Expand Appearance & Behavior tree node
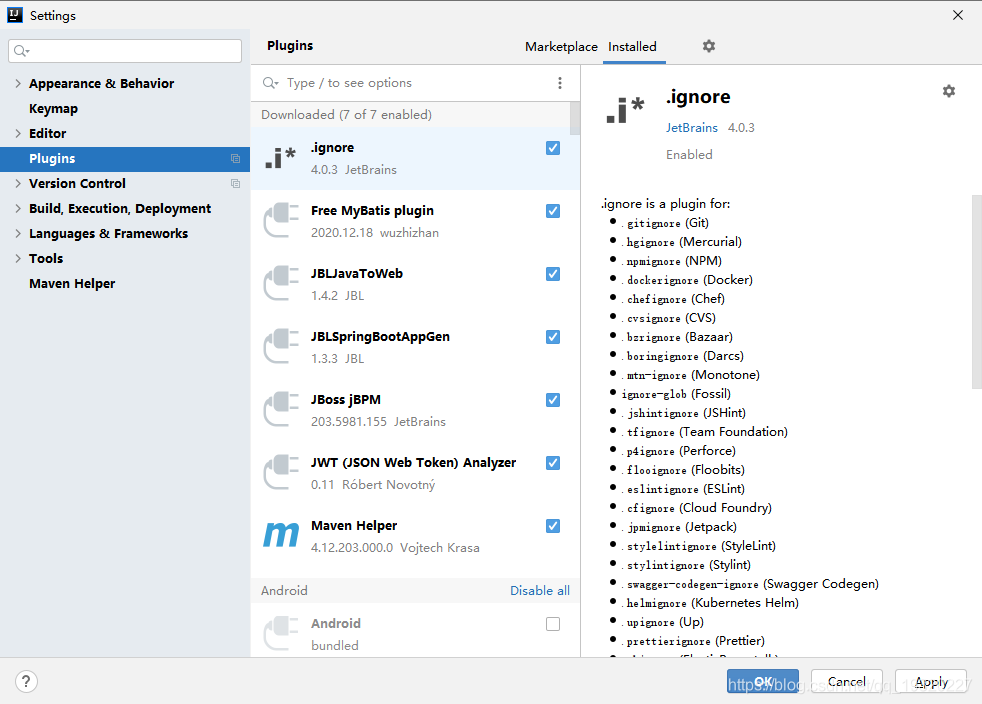This screenshot has width=982, height=704. pos(18,83)
